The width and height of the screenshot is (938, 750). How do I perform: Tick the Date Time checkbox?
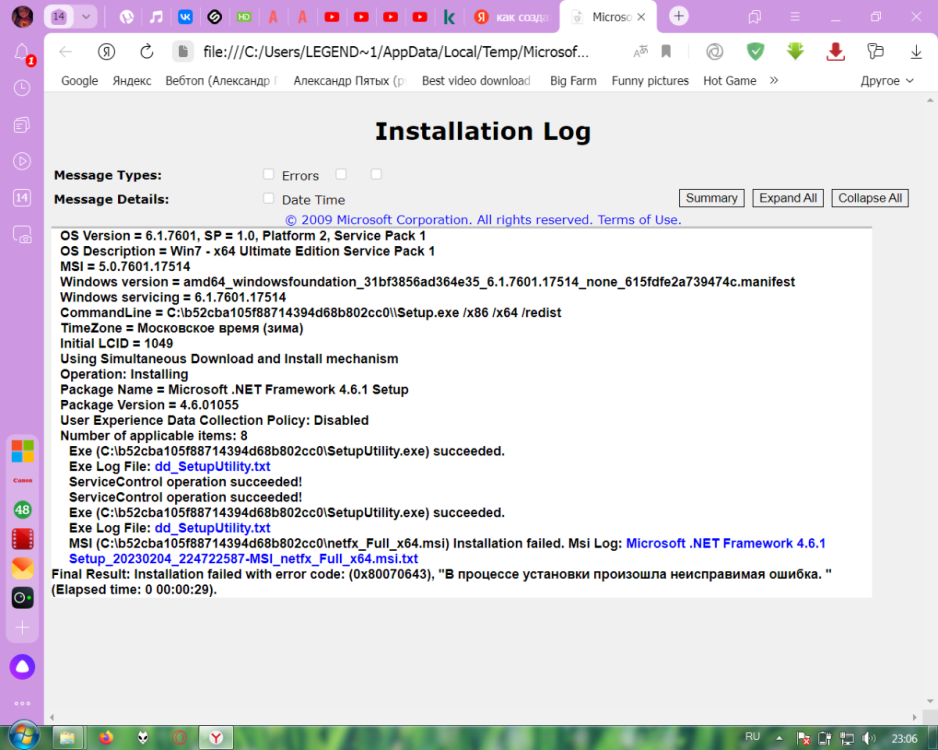tap(268, 199)
